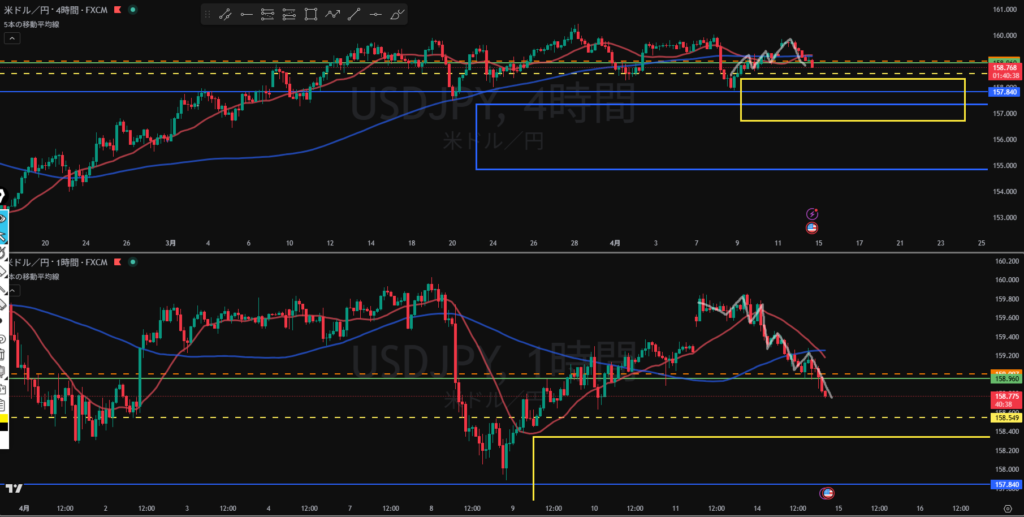
Task: Click the US flag economic event on 4H chart
Action: [x=813, y=226]
